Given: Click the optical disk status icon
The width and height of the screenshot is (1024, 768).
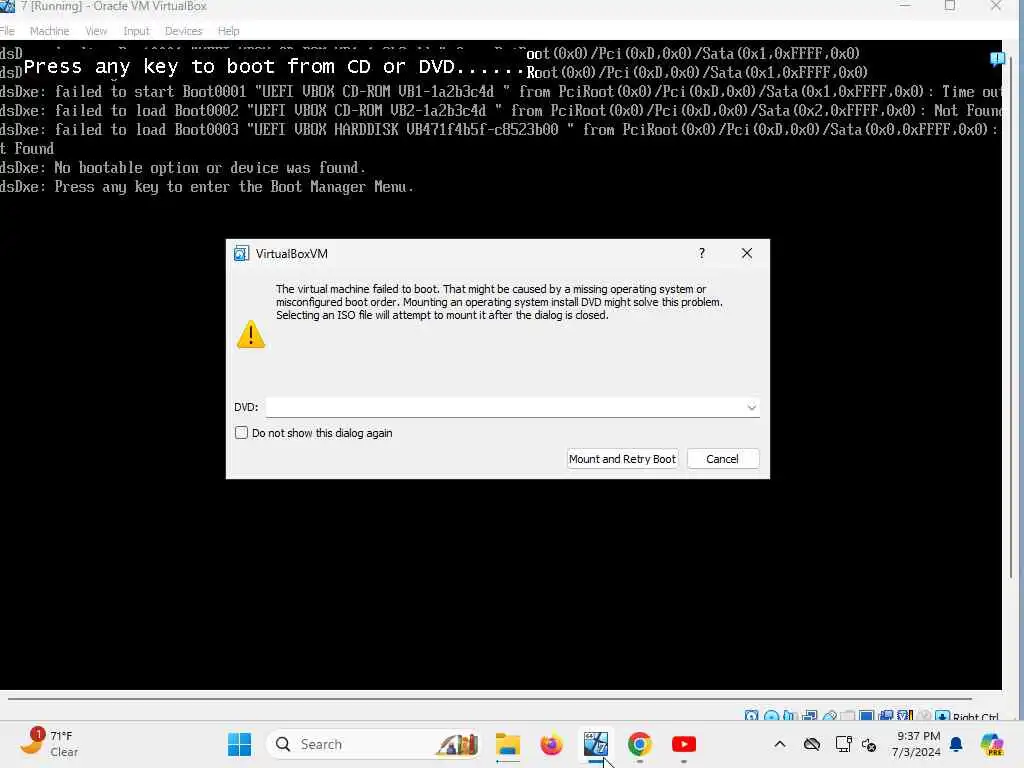Looking at the screenshot, I should tap(771, 716).
